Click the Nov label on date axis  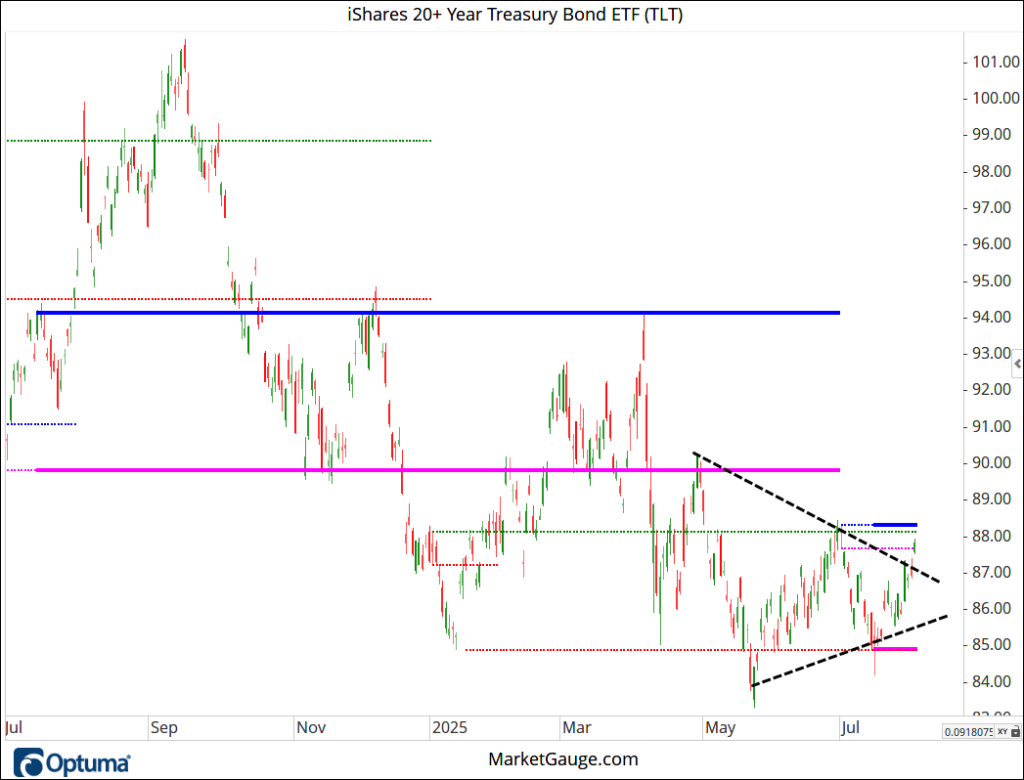pyautogui.click(x=310, y=727)
